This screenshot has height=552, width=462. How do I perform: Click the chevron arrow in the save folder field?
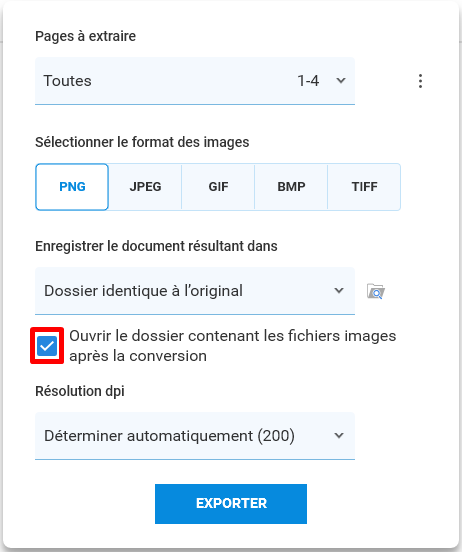(x=339, y=291)
